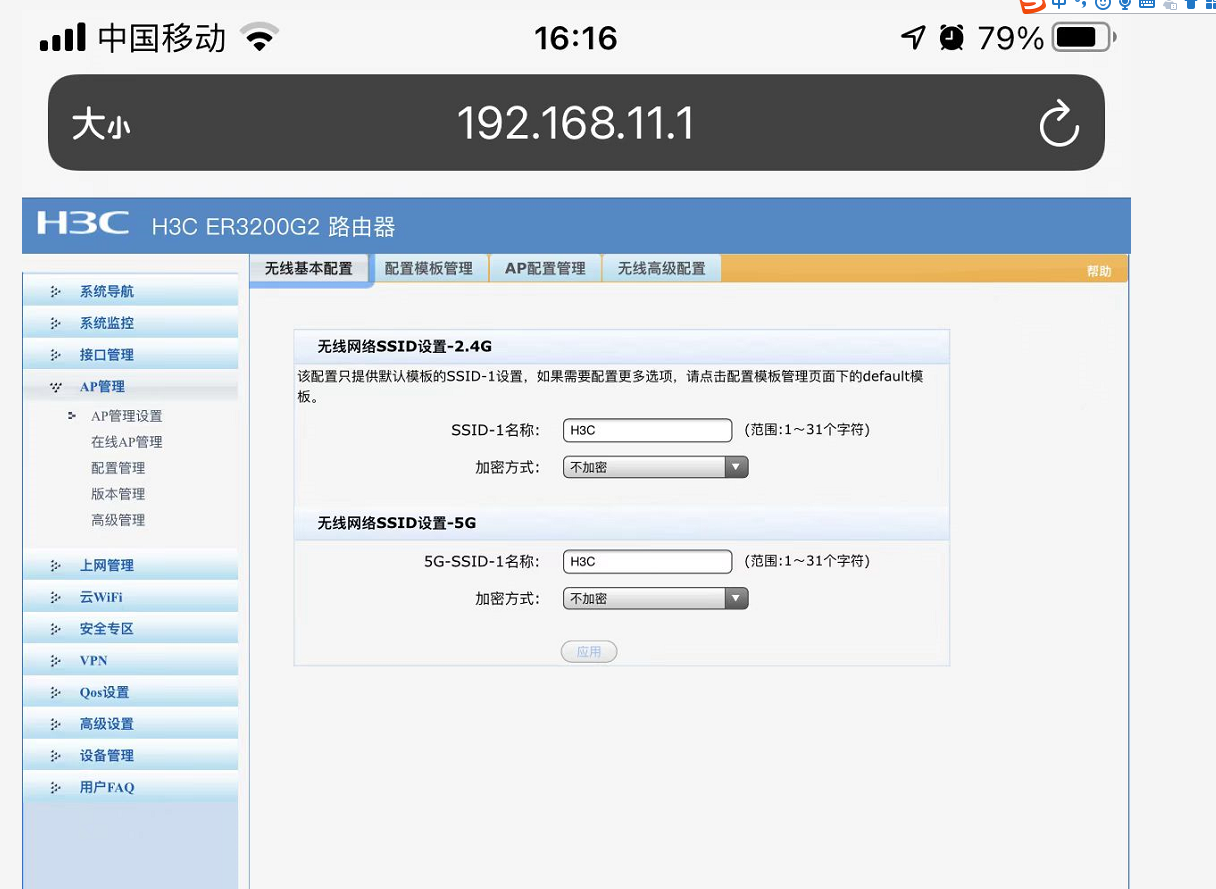1216x889 pixels.
Task: Tap the battery icon in status bar
Action: tap(1085, 39)
